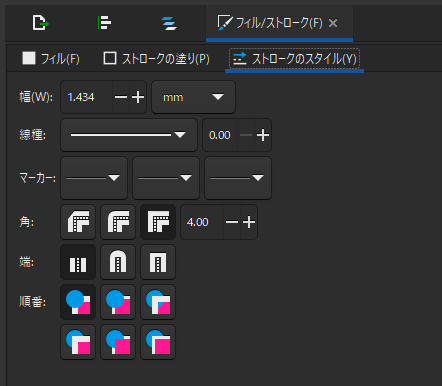
Task: Set order stroke, fill, markers
Action: click(118, 302)
